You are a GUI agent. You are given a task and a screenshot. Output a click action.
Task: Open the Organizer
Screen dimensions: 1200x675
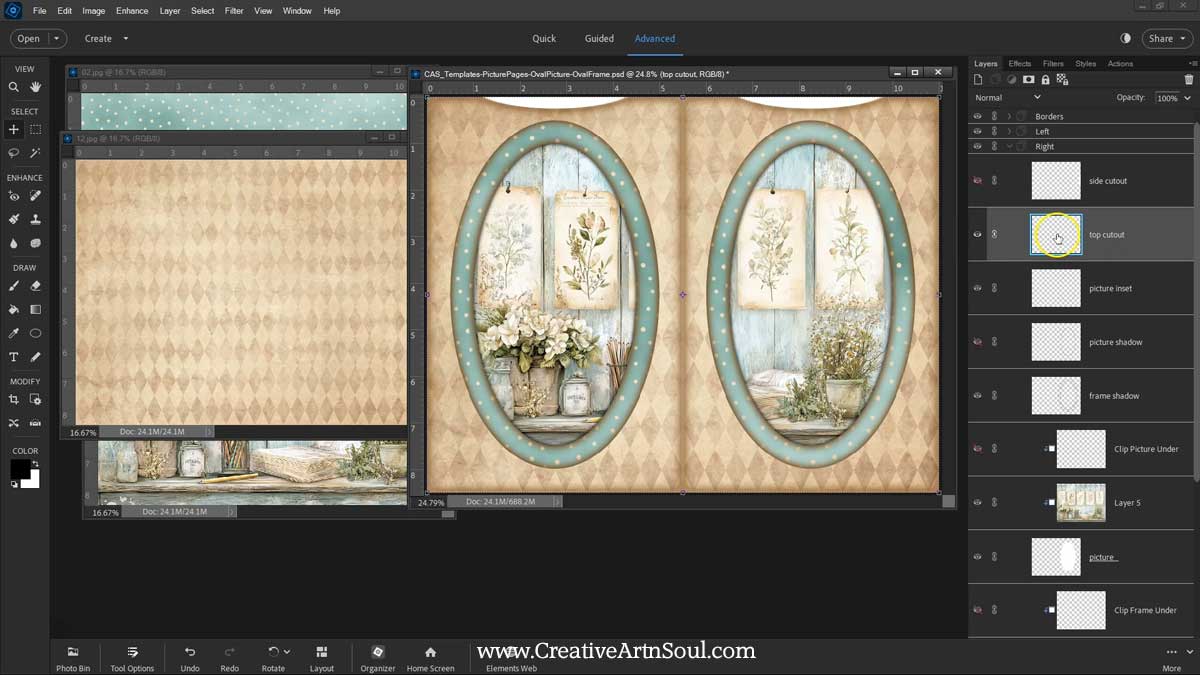(378, 658)
